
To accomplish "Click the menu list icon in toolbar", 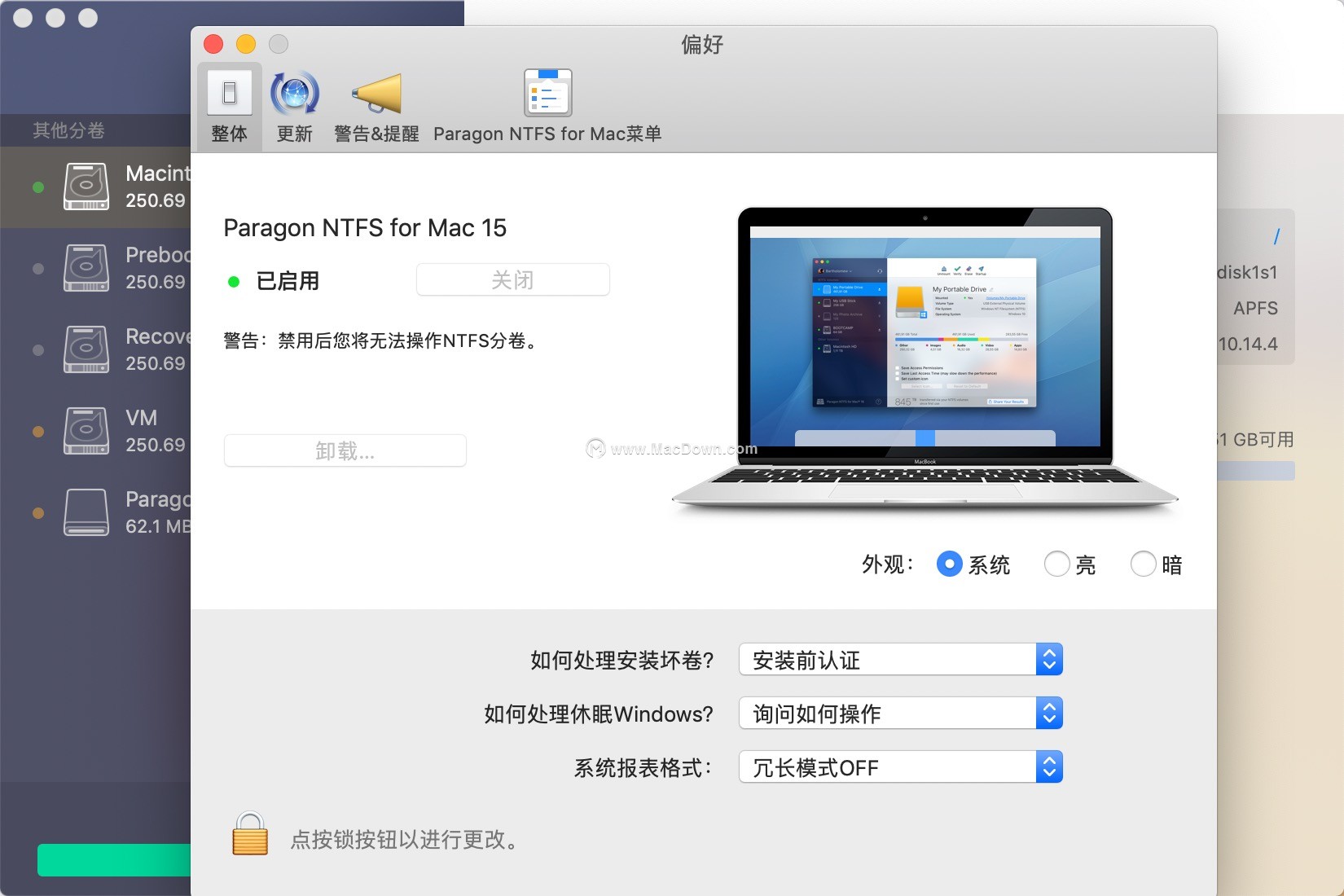I will coord(547,93).
